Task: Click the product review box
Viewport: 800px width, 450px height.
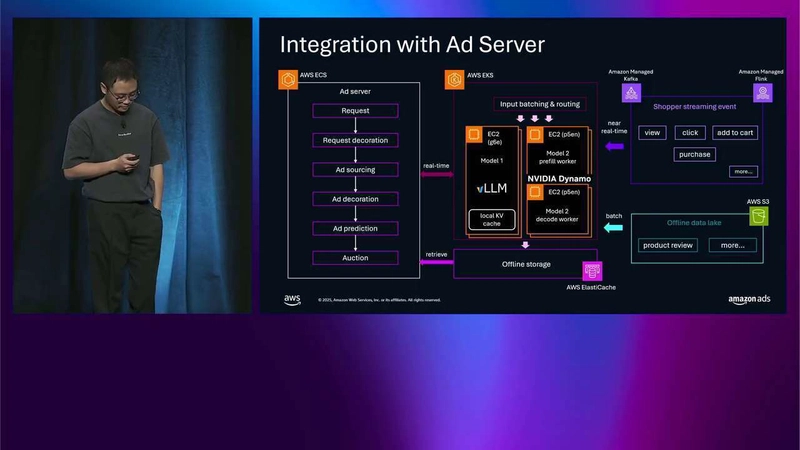Action: [x=669, y=245]
